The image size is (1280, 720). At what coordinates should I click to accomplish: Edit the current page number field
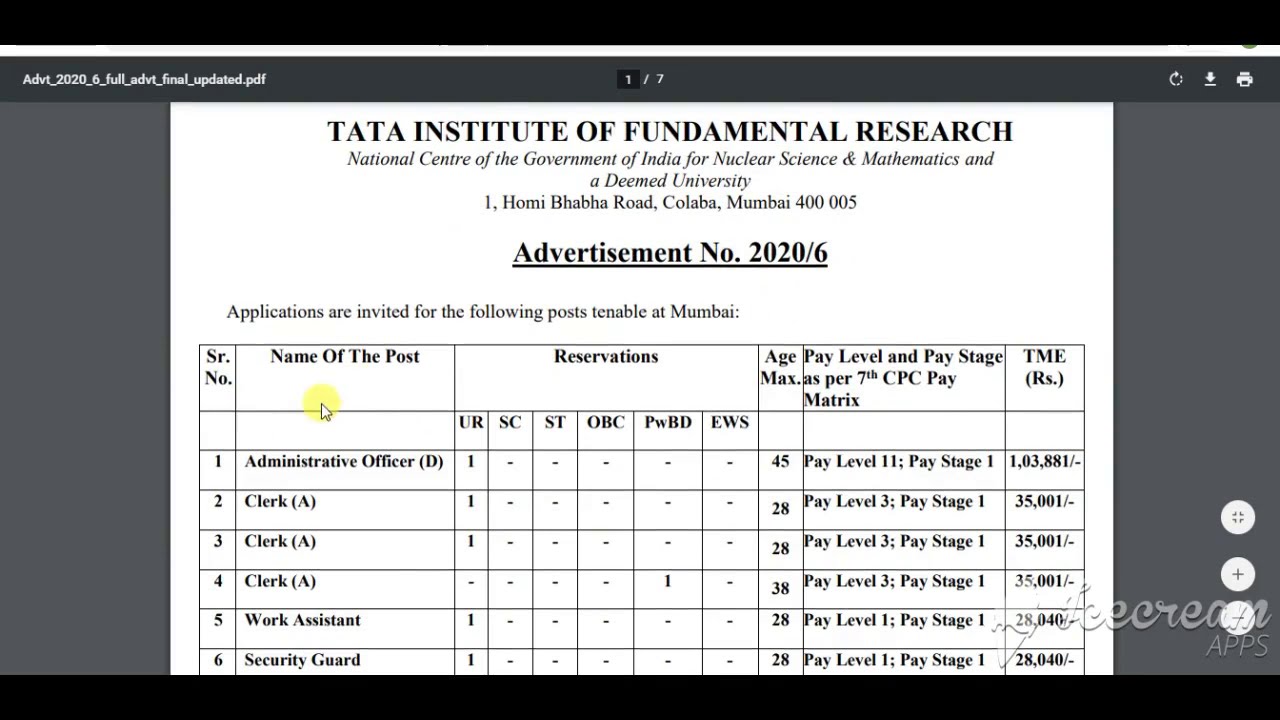pos(628,79)
